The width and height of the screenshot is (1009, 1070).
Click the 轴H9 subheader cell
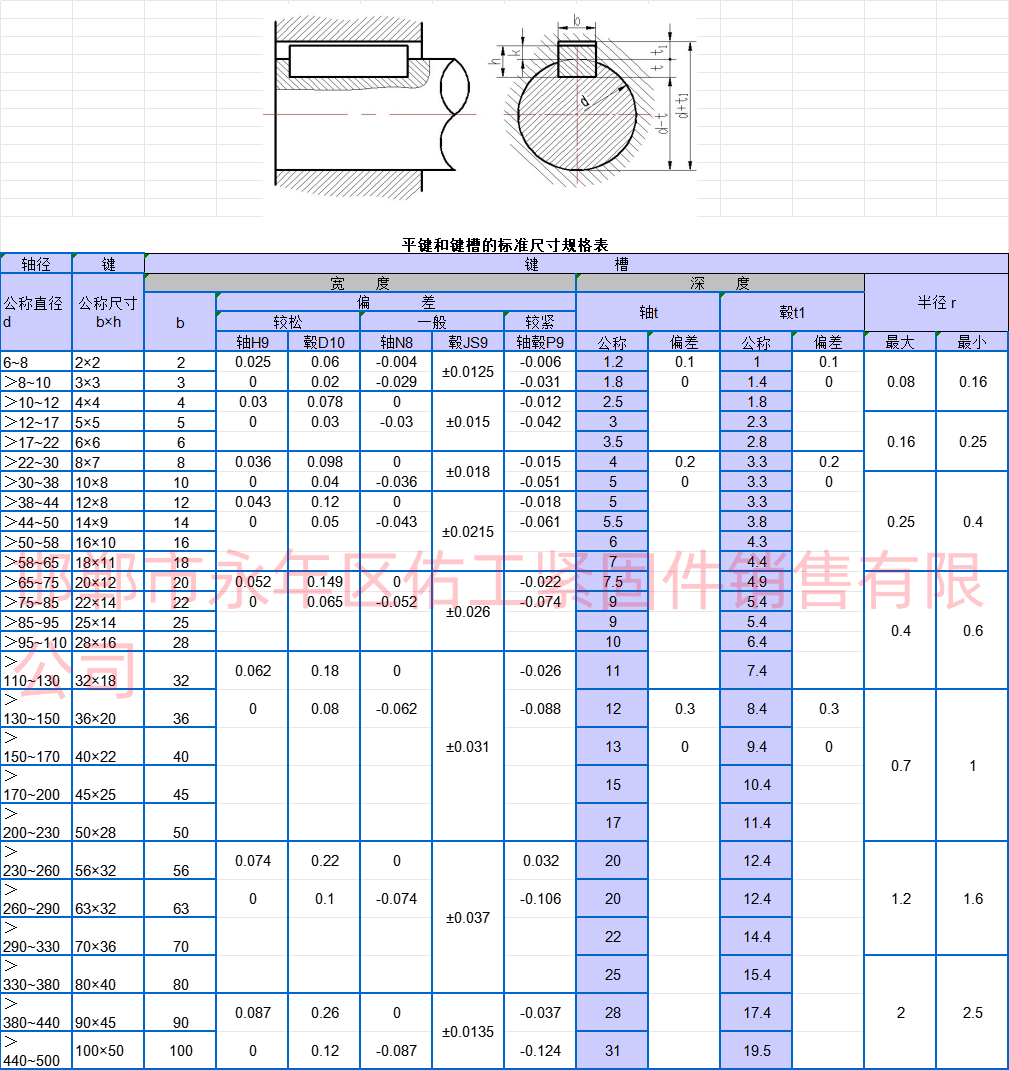pyautogui.click(x=252, y=341)
